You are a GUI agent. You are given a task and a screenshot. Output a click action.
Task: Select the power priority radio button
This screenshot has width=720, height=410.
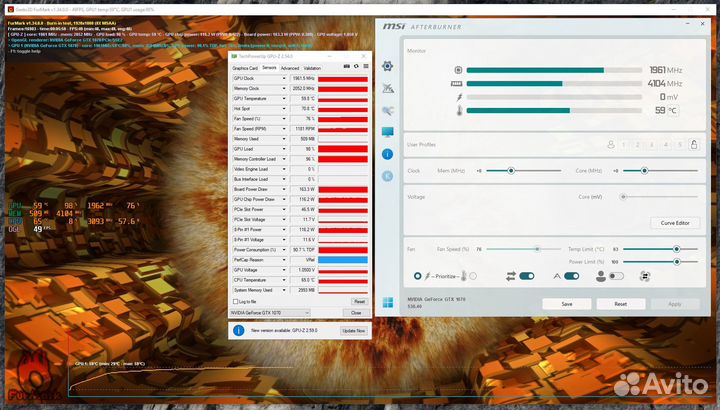[x=417, y=276]
